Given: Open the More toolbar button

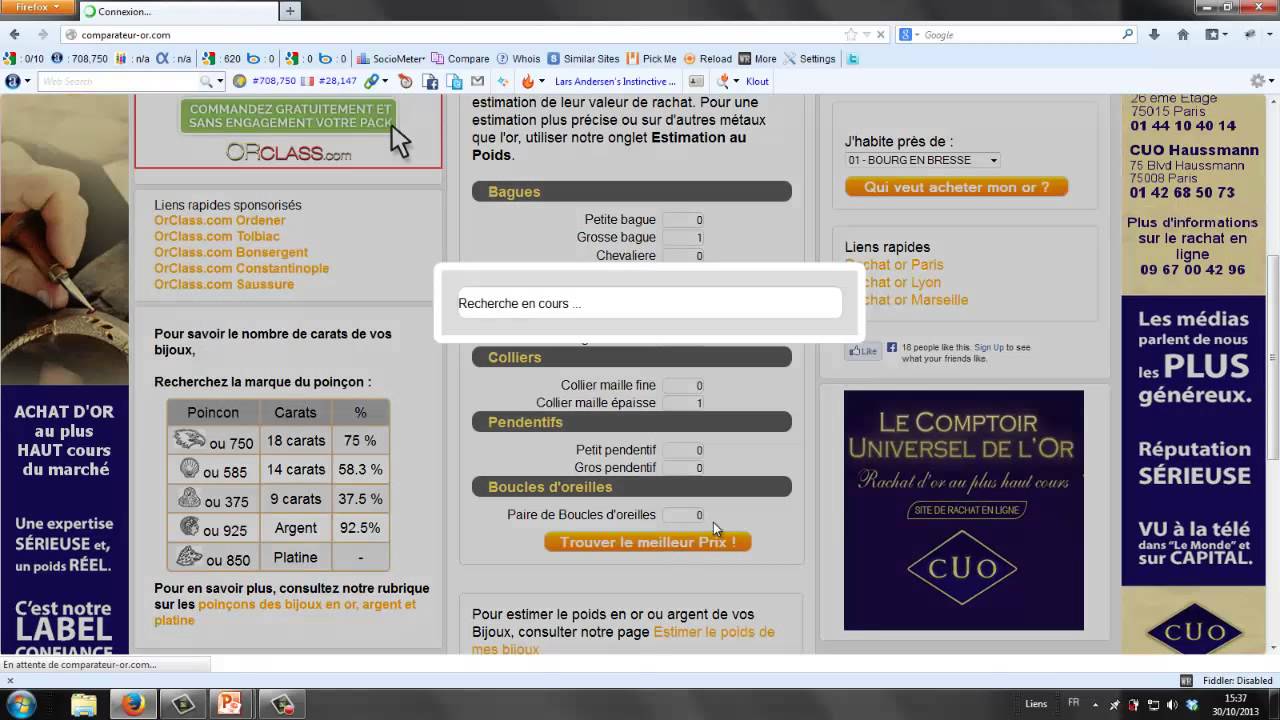Looking at the screenshot, I should click(757, 59).
